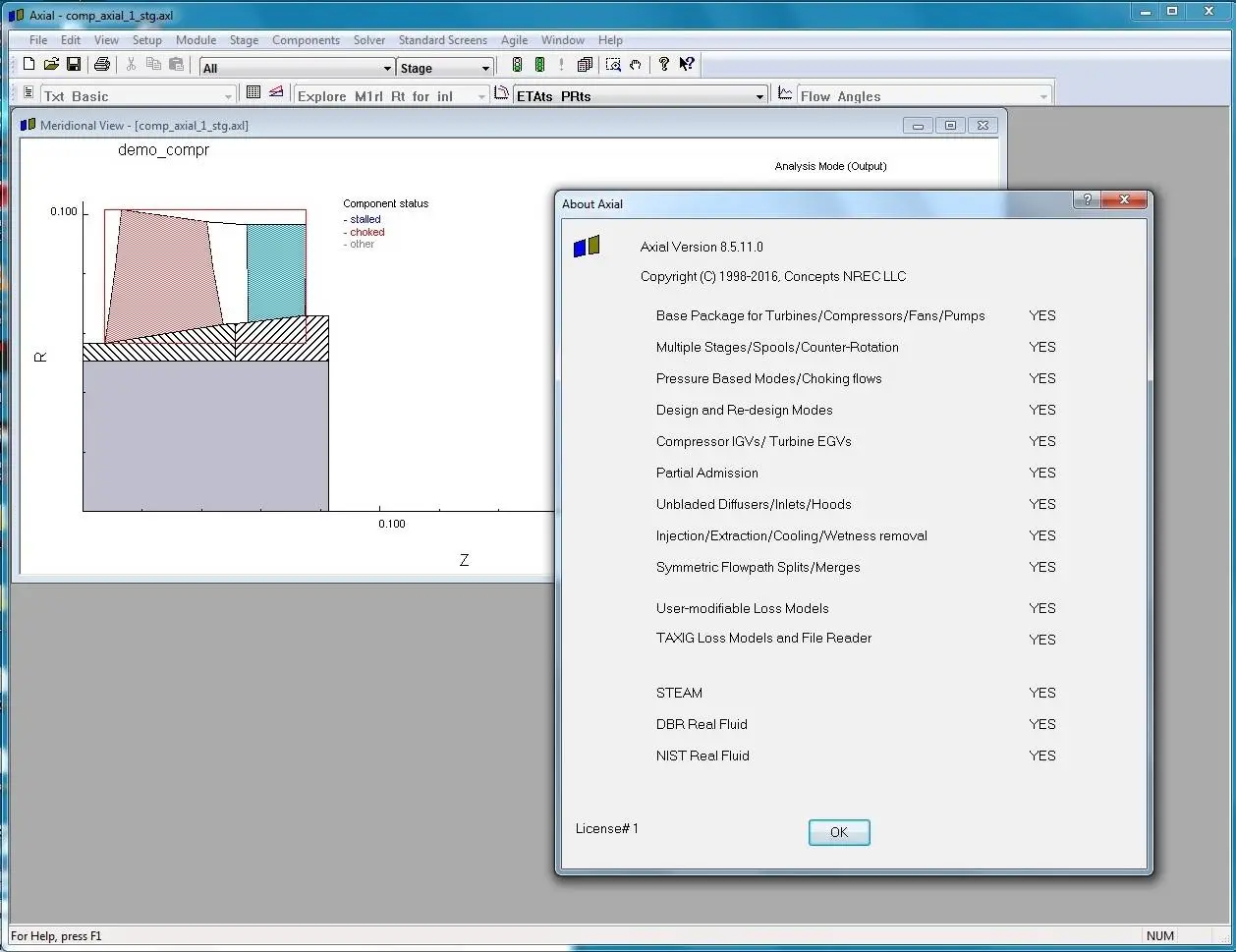
Task: Expand the All dropdown
Action: coord(387,68)
